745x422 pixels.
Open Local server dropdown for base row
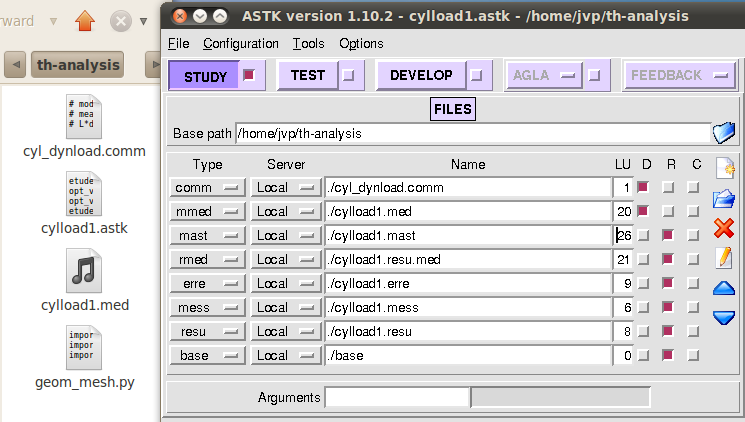coord(286,355)
